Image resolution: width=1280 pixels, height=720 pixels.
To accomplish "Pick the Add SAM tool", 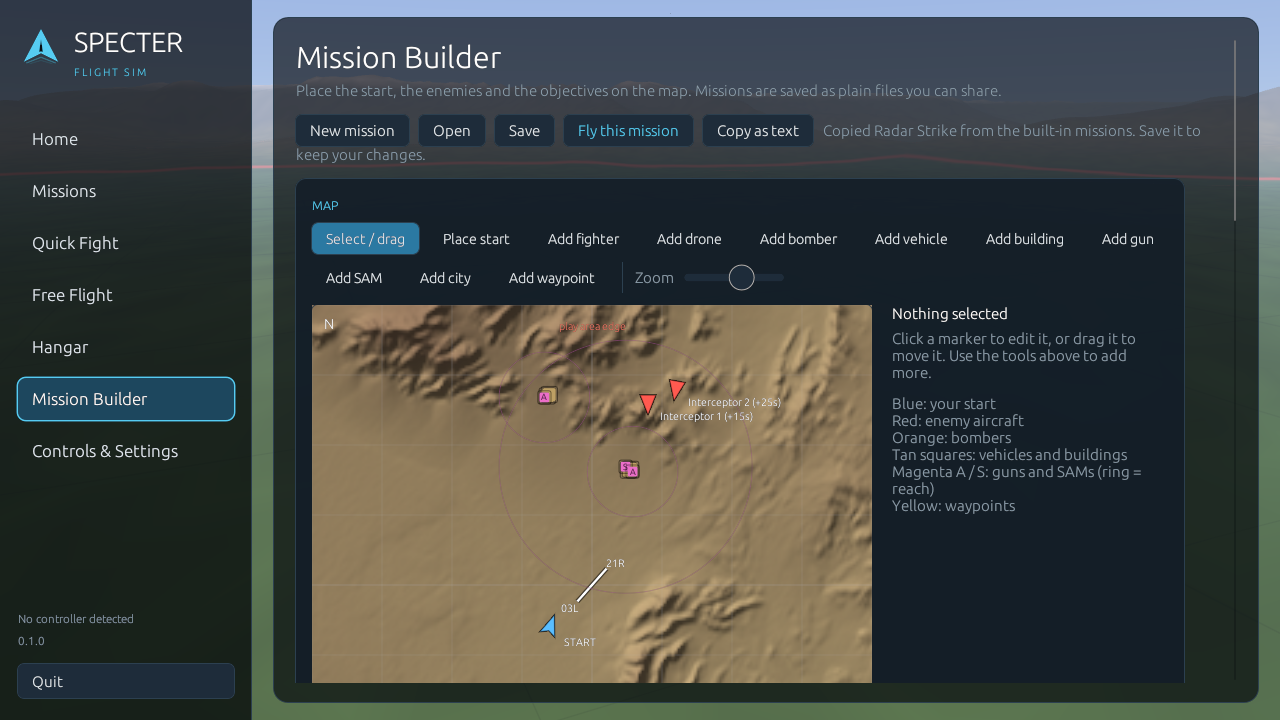I will pos(354,278).
